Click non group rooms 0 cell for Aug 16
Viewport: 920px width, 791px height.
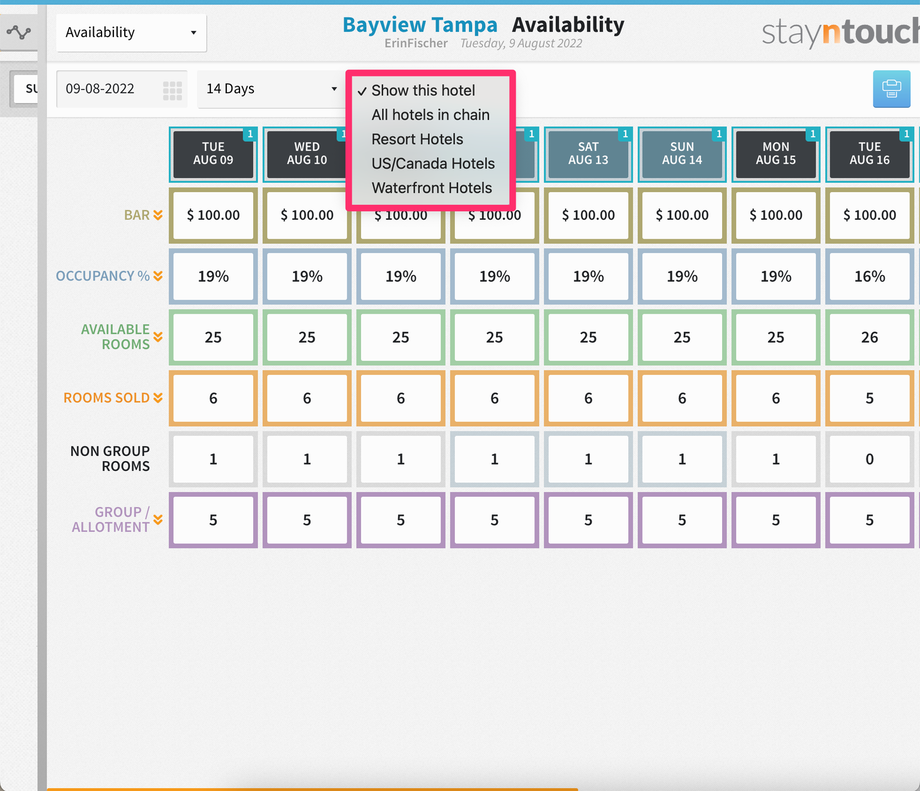coord(870,459)
